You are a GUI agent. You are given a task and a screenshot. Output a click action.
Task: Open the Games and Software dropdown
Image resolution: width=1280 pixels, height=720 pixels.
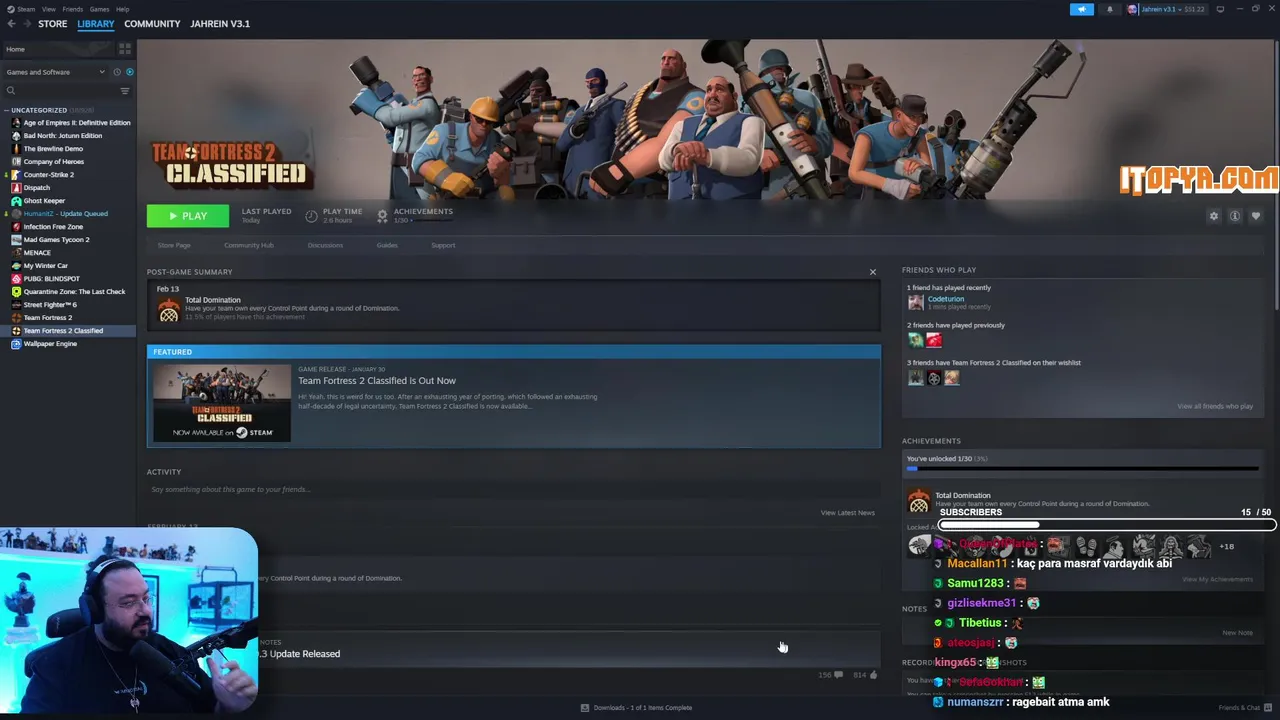(55, 72)
